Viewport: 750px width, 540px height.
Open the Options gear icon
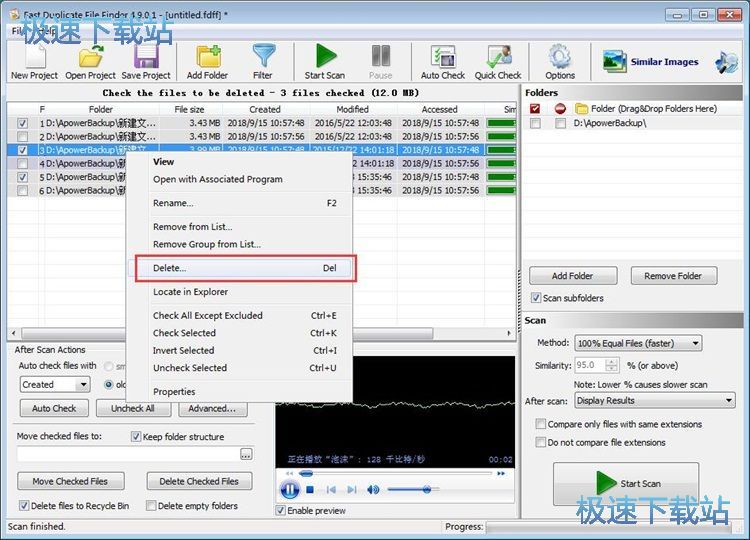(560, 62)
